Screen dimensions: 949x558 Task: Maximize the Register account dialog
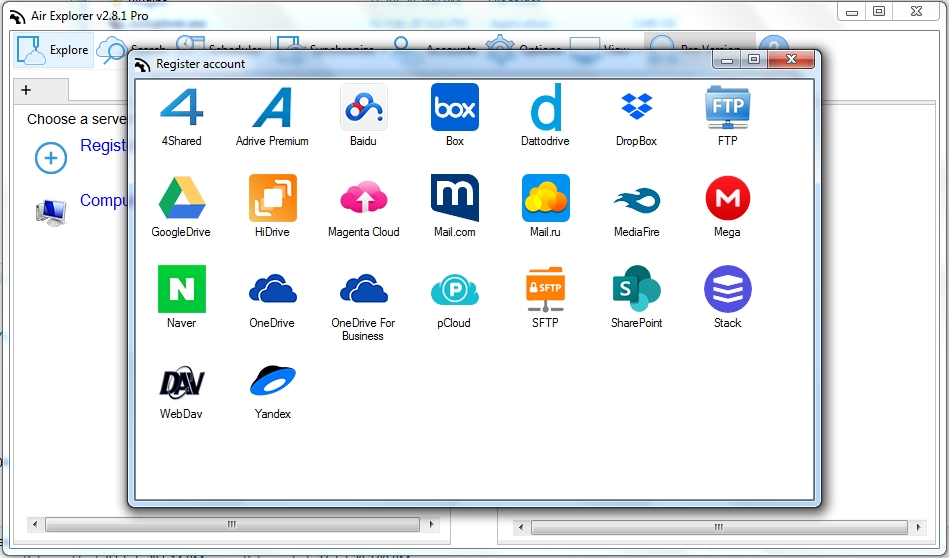(x=754, y=59)
